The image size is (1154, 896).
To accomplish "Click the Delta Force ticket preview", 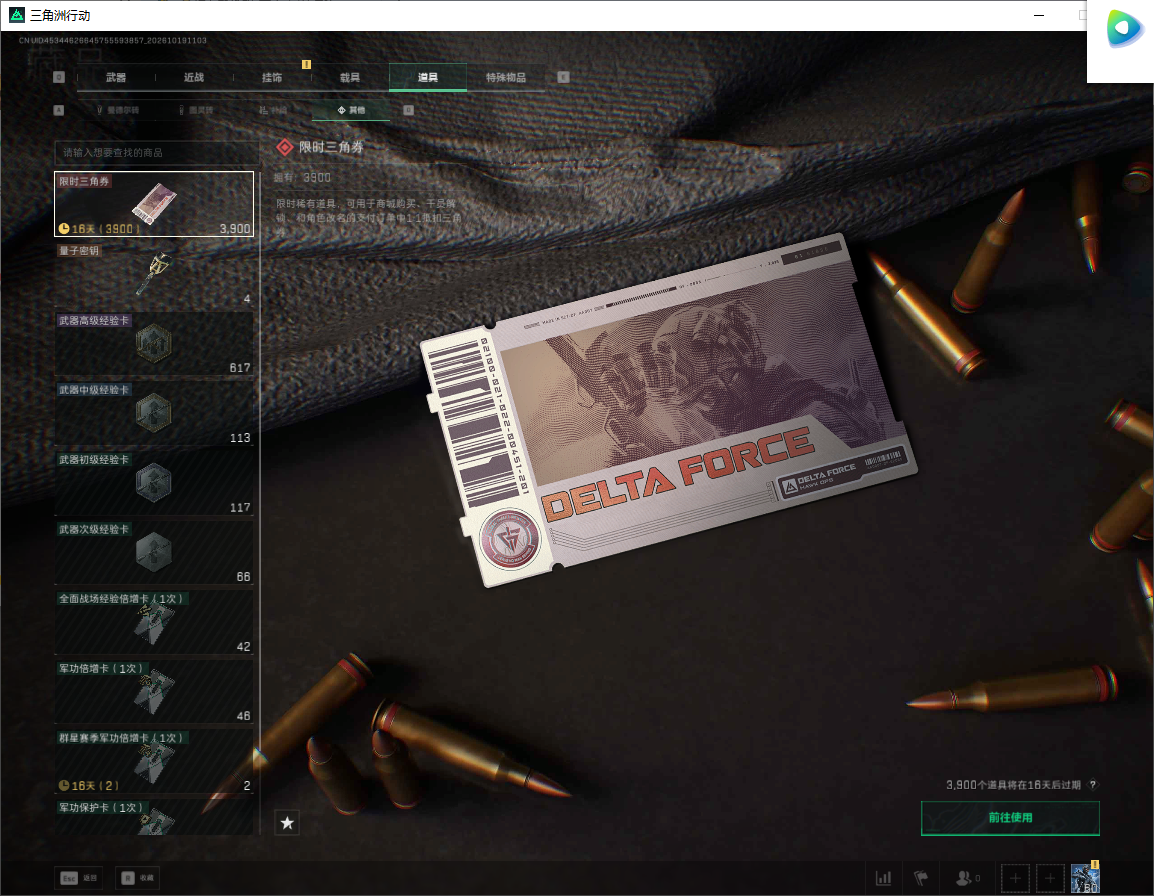I will pos(668,410).
